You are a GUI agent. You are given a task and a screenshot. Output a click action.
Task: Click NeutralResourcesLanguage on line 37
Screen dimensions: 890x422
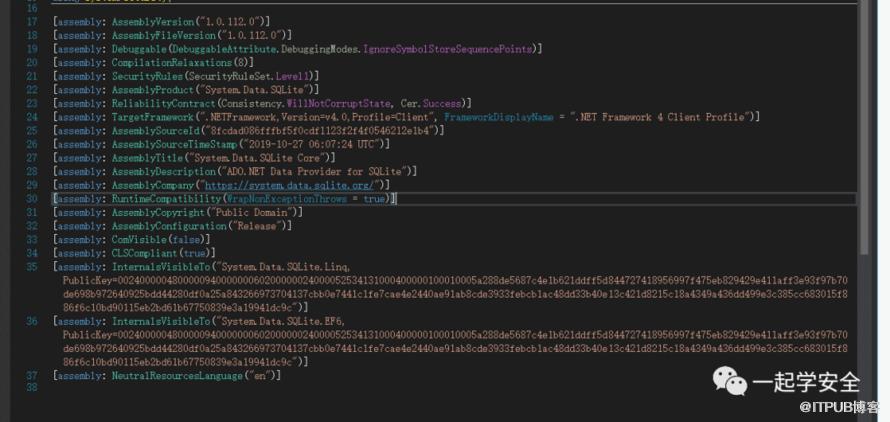coord(178,376)
